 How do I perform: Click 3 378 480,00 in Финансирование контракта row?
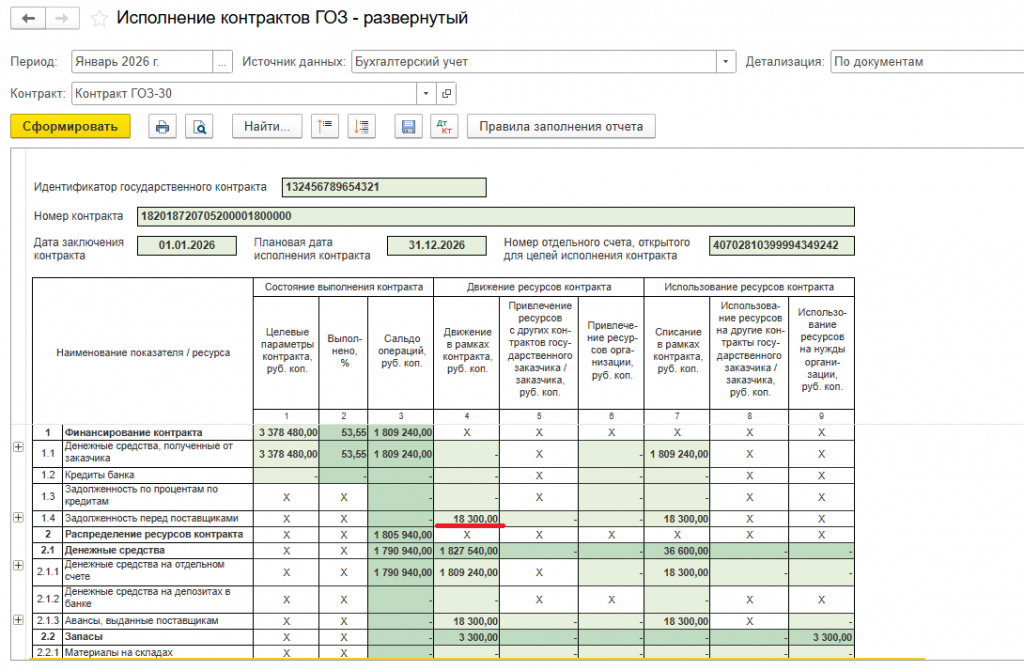(x=287, y=433)
